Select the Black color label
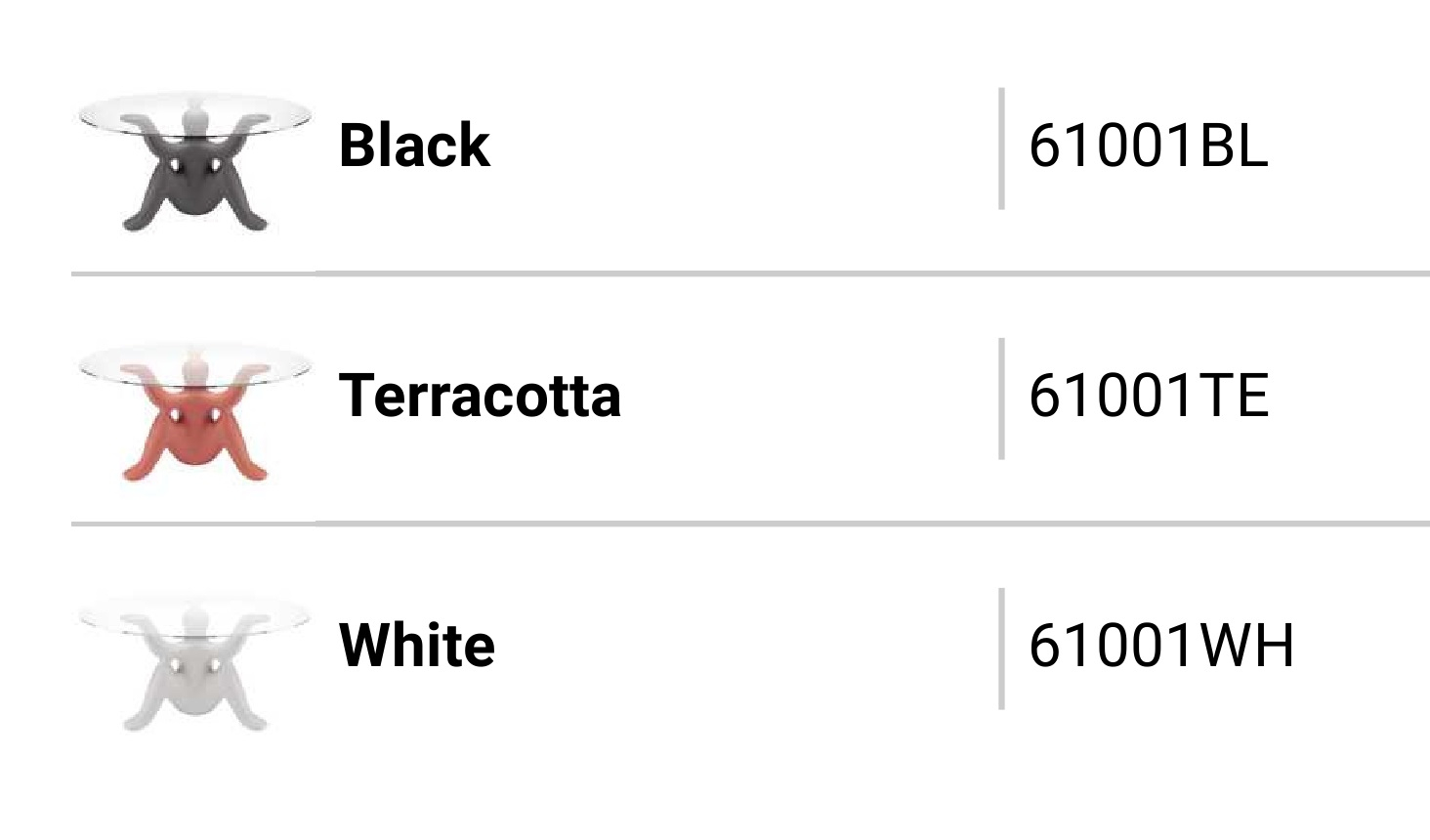 414,146
